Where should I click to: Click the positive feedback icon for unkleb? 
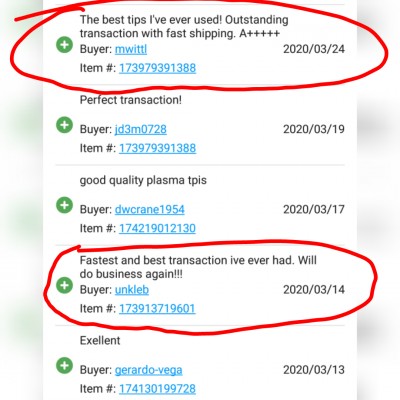point(64,285)
